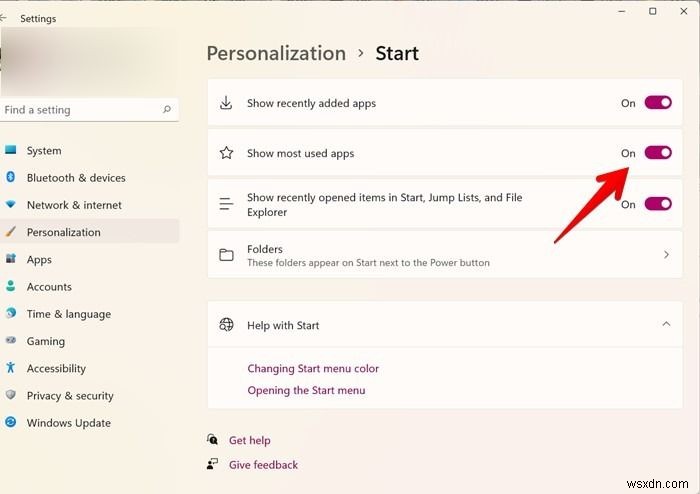Screen dimensions: 700x494
Task: Click the Give feedback link
Action: (x=263, y=464)
